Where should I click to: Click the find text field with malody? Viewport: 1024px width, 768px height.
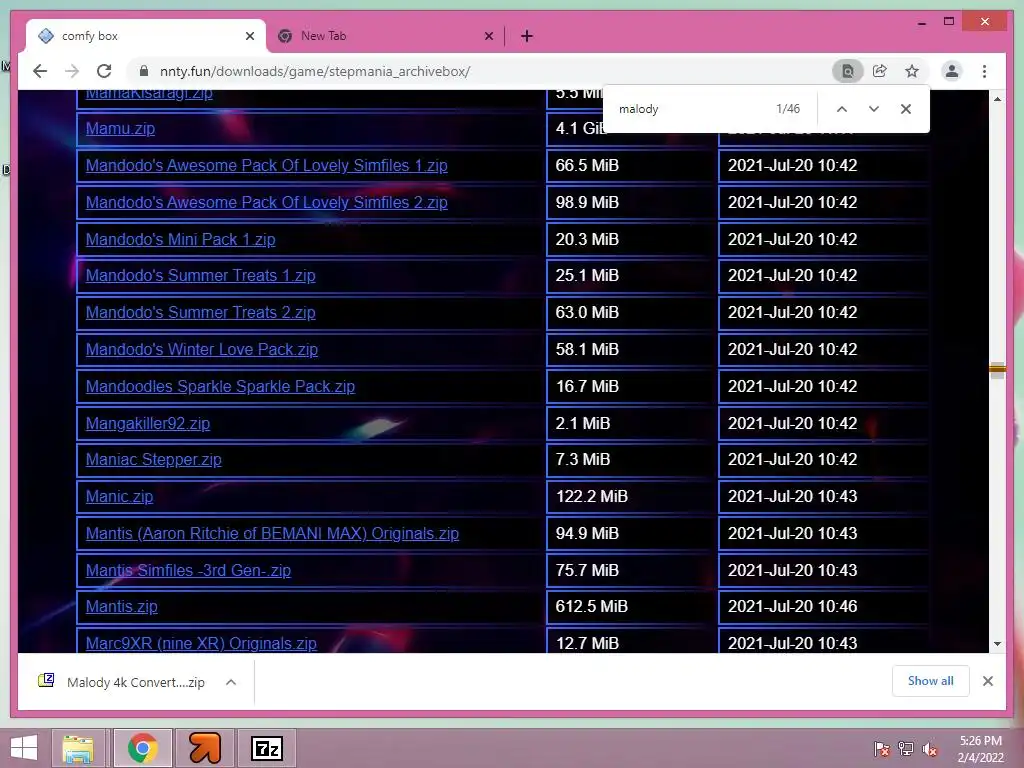tap(691, 109)
